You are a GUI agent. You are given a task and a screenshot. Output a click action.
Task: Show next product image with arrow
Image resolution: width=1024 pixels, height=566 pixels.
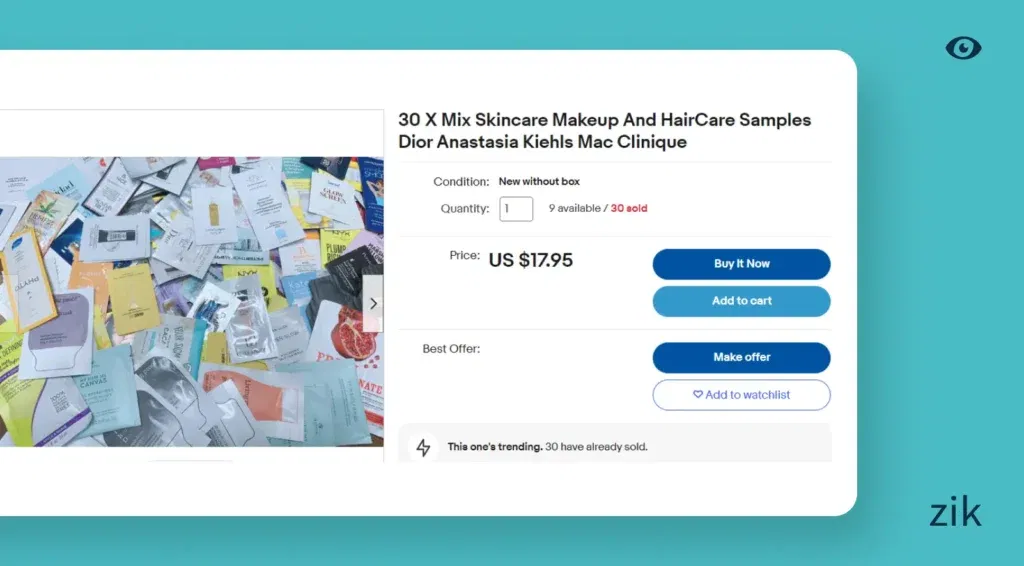[x=373, y=304]
